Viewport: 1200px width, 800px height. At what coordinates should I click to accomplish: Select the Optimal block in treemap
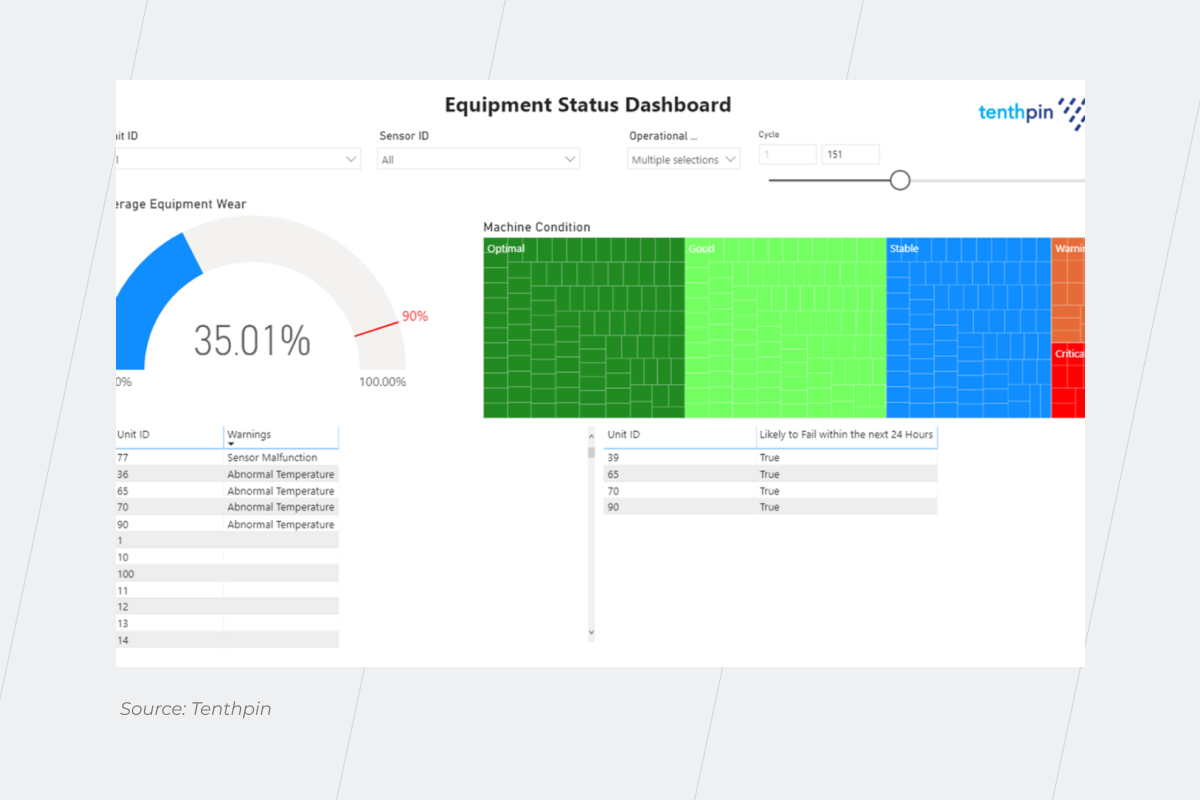click(584, 330)
